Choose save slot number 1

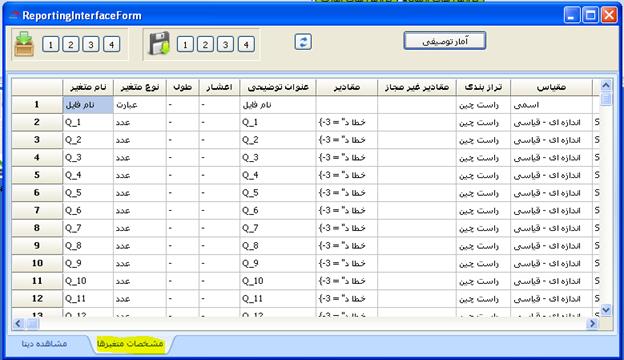pyautogui.click(x=185, y=45)
